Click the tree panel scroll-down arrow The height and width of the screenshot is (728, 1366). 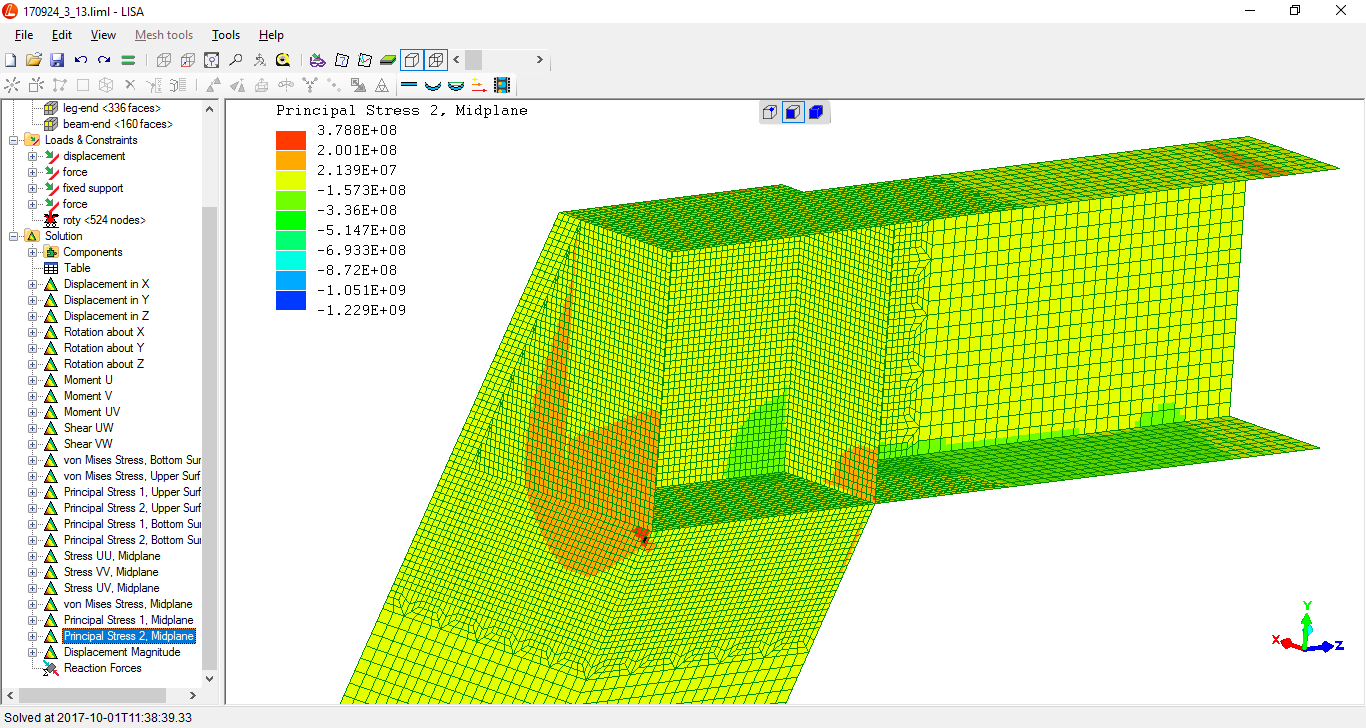(209, 679)
